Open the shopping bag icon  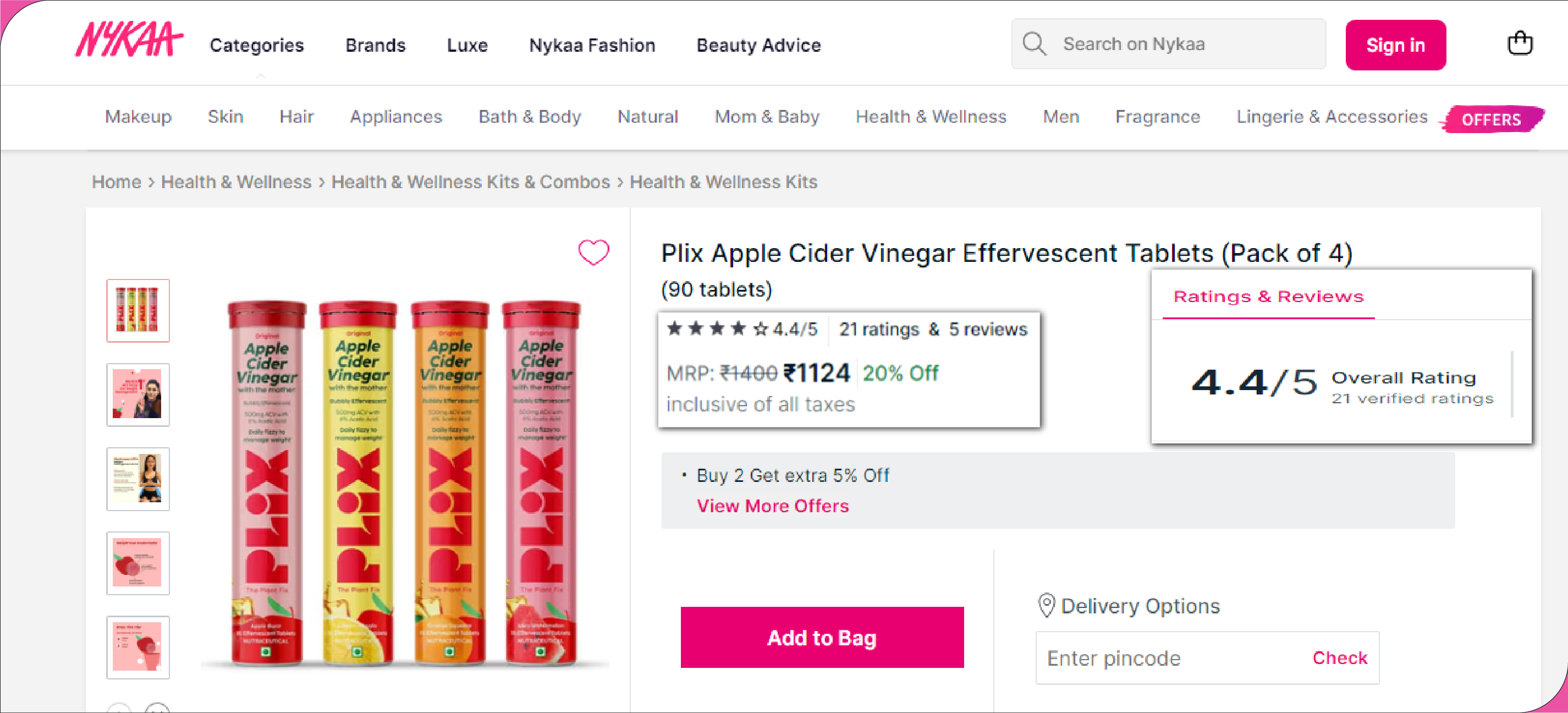click(x=1519, y=43)
